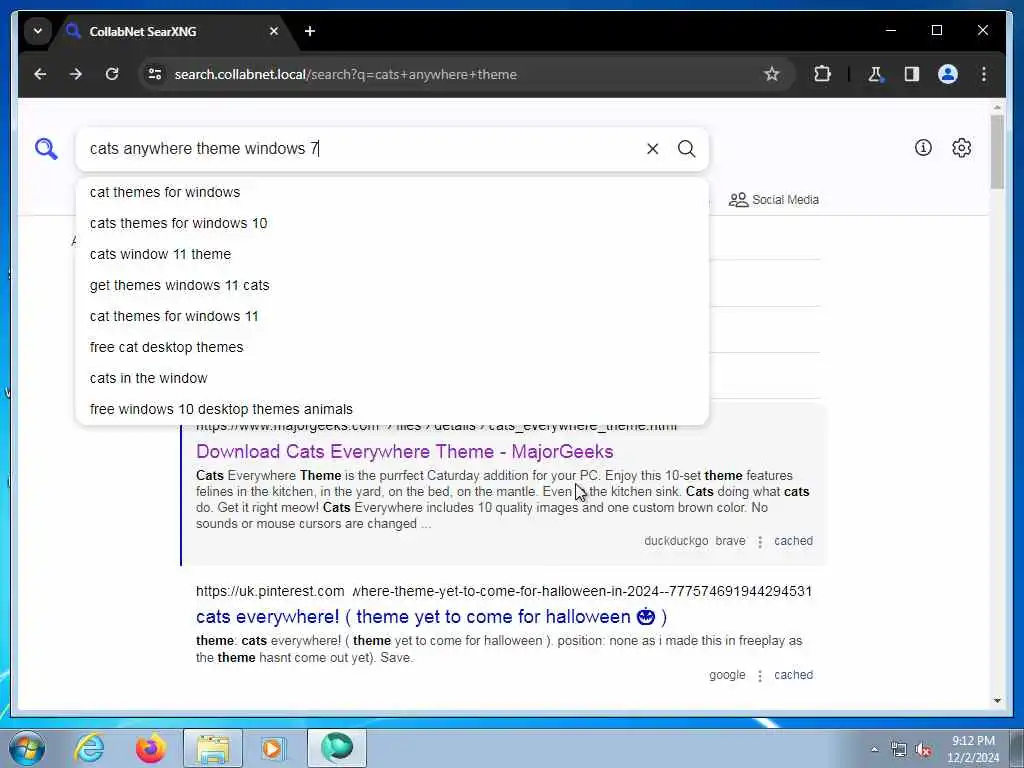
Task: Submit search with the magnifier button
Action: click(x=686, y=149)
